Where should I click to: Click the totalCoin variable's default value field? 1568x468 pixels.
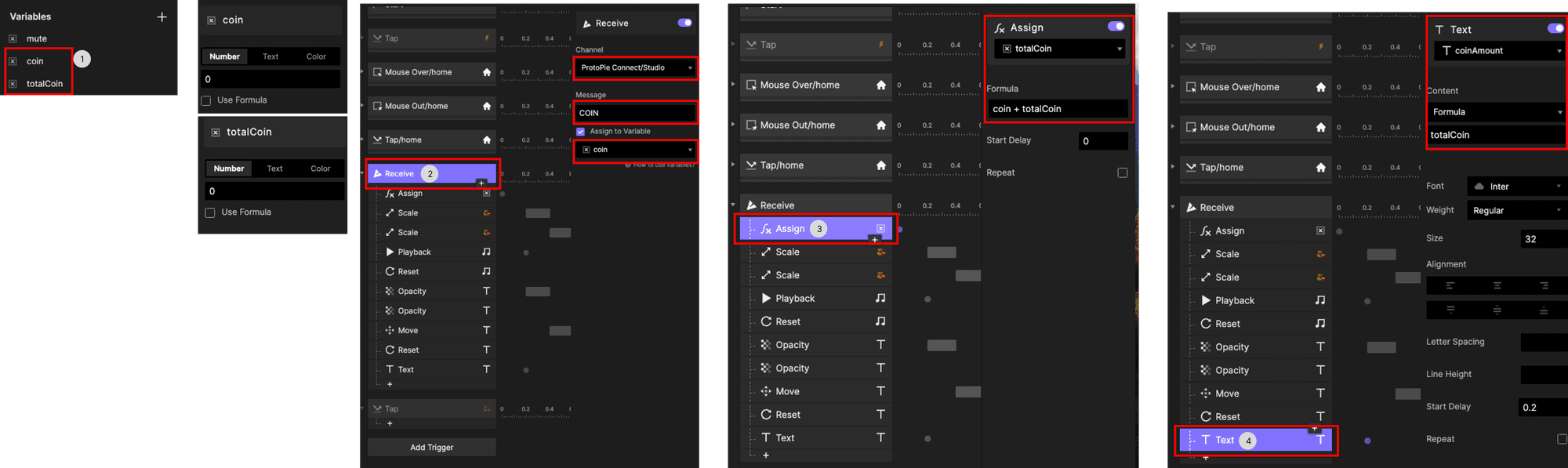(x=274, y=191)
